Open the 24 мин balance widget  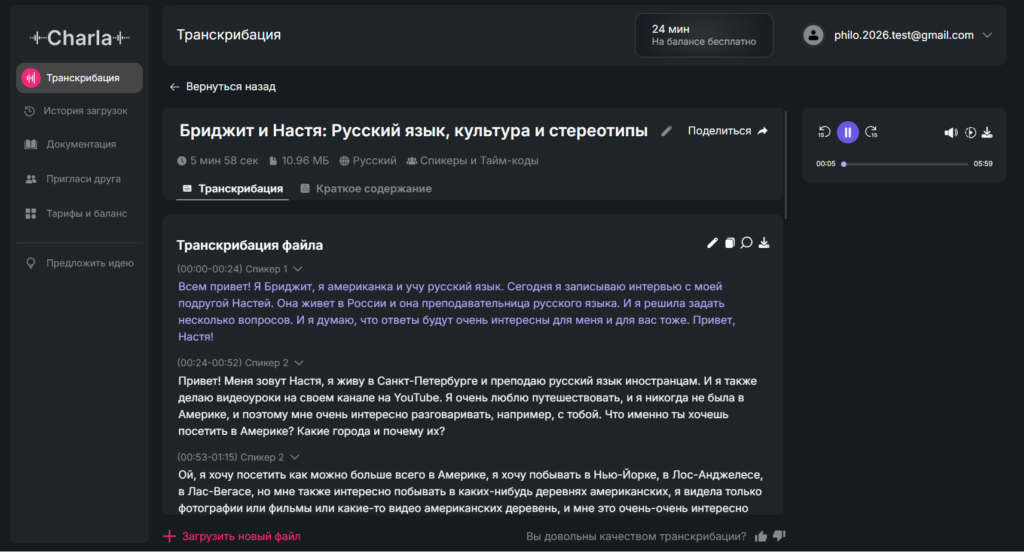click(x=703, y=35)
